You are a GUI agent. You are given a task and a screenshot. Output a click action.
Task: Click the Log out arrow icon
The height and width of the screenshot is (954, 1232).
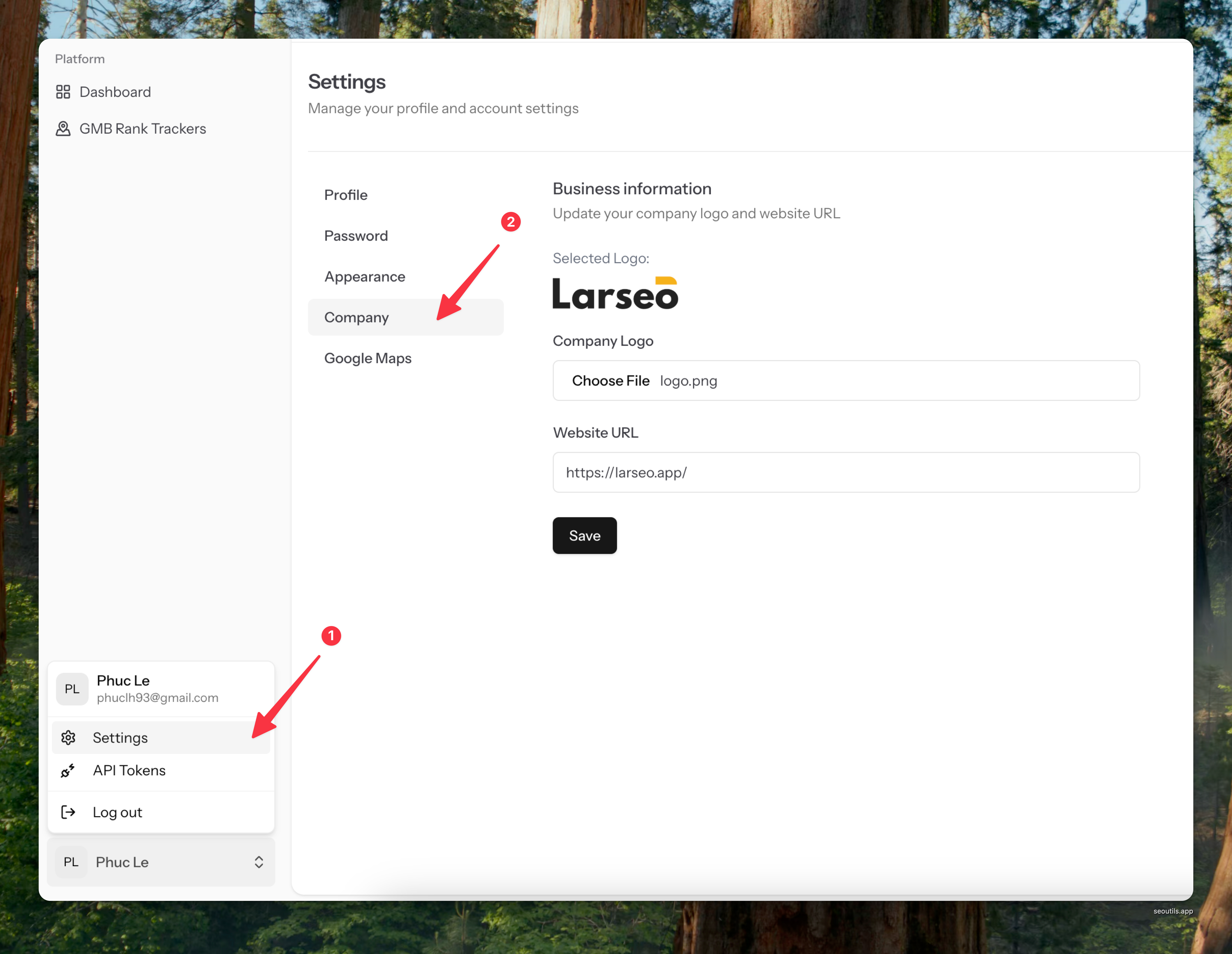[68, 812]
